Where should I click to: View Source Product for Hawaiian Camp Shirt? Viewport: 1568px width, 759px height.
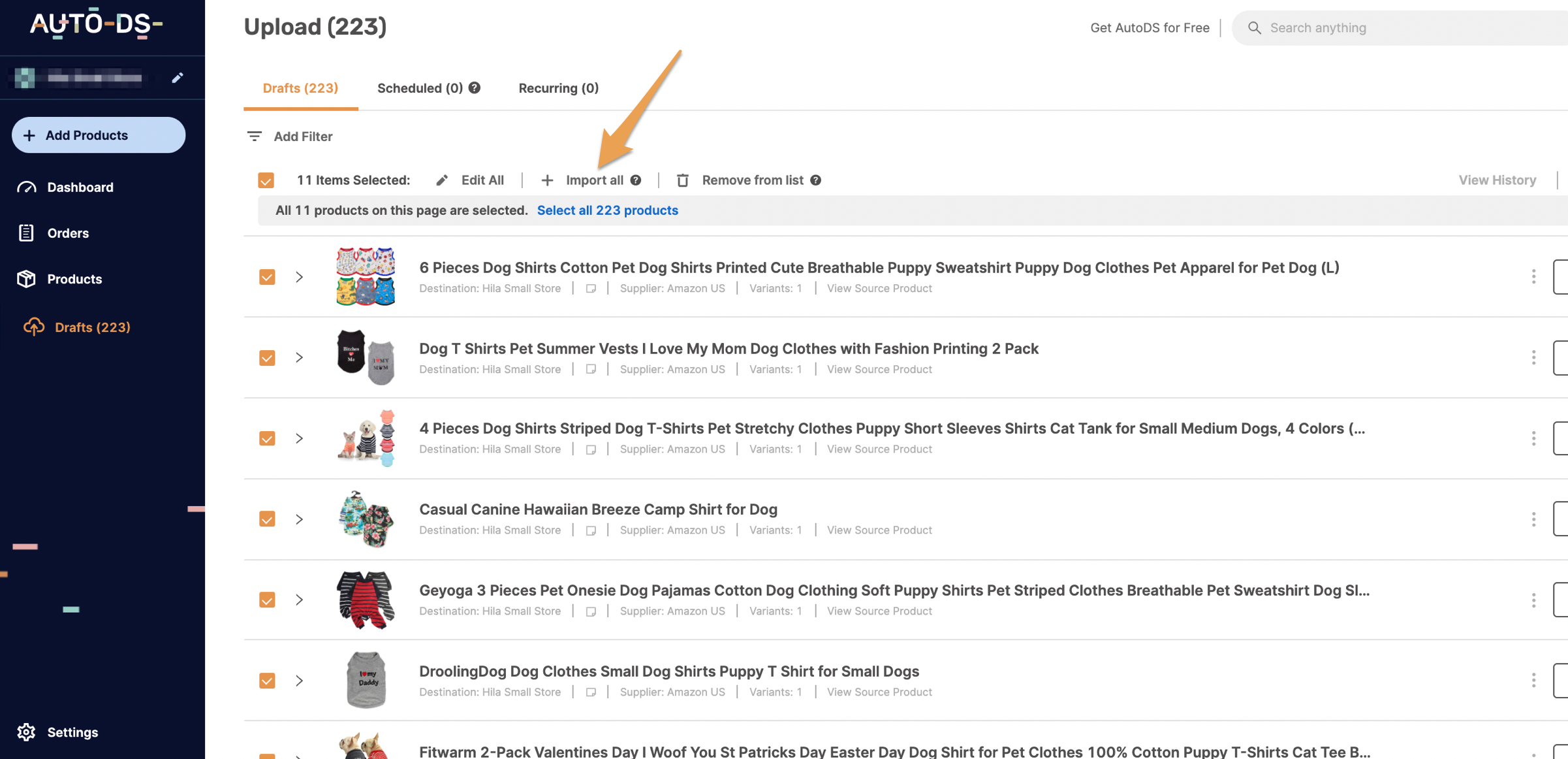pos(879,530)
